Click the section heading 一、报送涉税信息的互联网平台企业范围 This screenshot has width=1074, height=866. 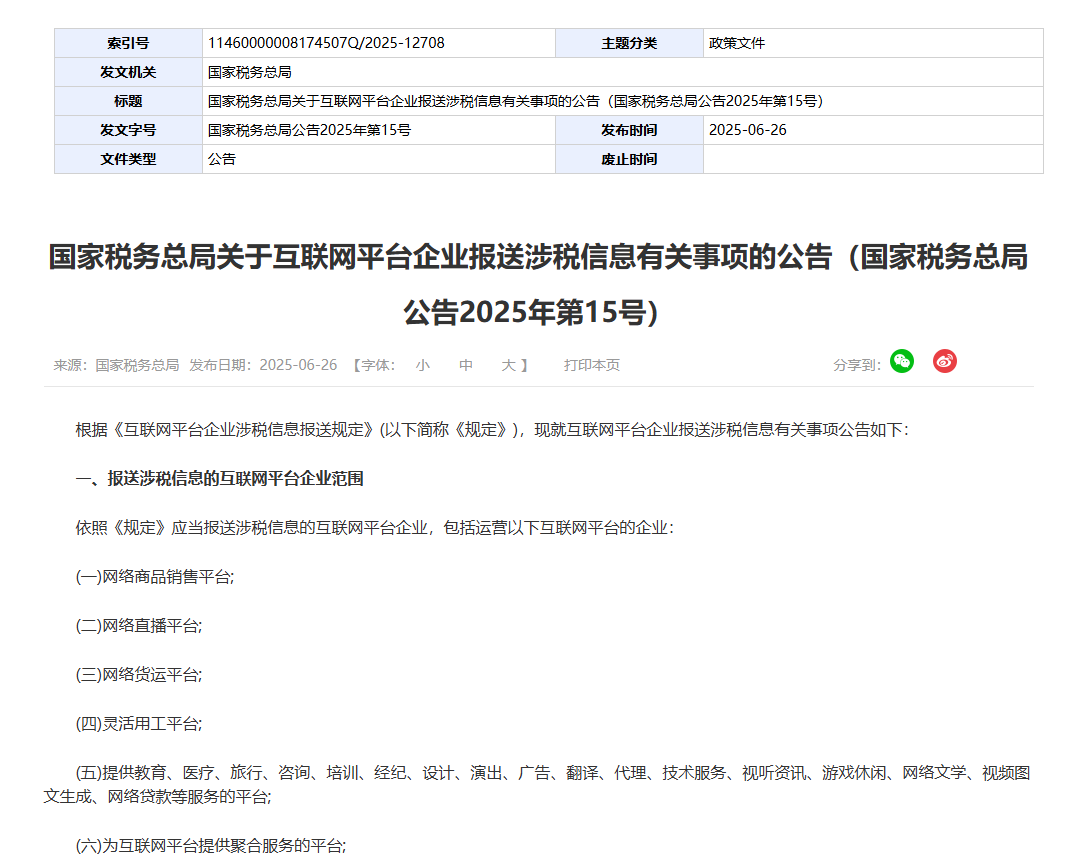(x=219, y=478)
